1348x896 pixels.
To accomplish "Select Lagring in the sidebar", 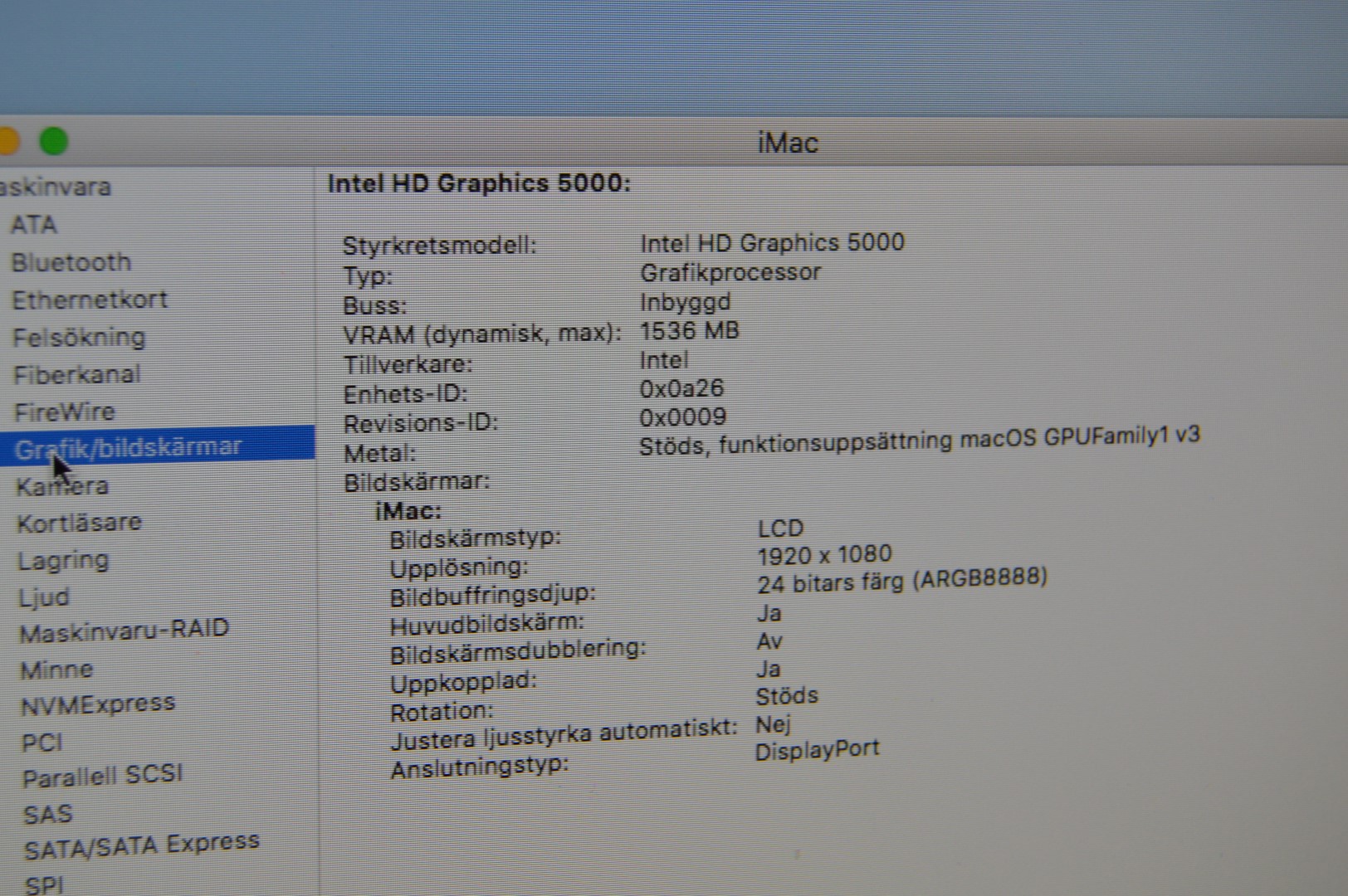I will [63, 560].
